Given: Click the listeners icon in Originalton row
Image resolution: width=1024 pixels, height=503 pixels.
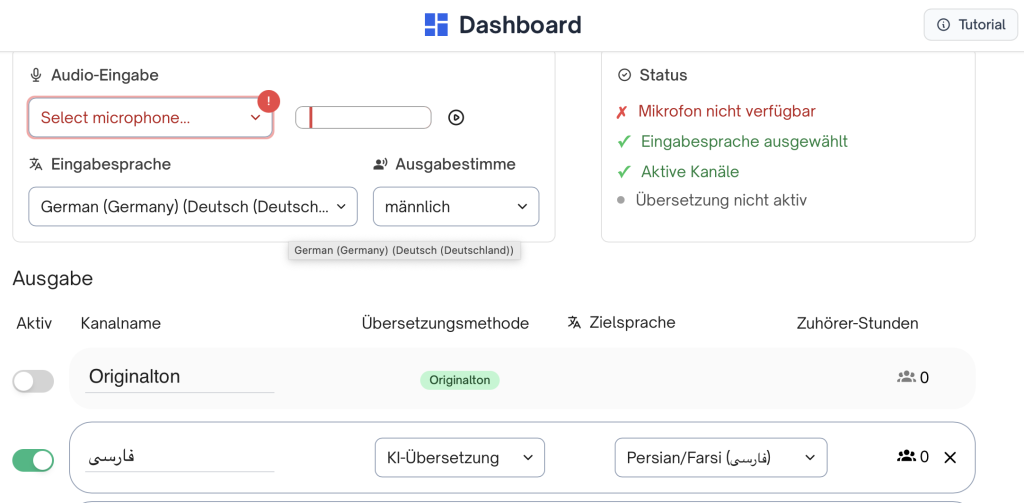Looking at the screenshot, I should pos(906,377).
